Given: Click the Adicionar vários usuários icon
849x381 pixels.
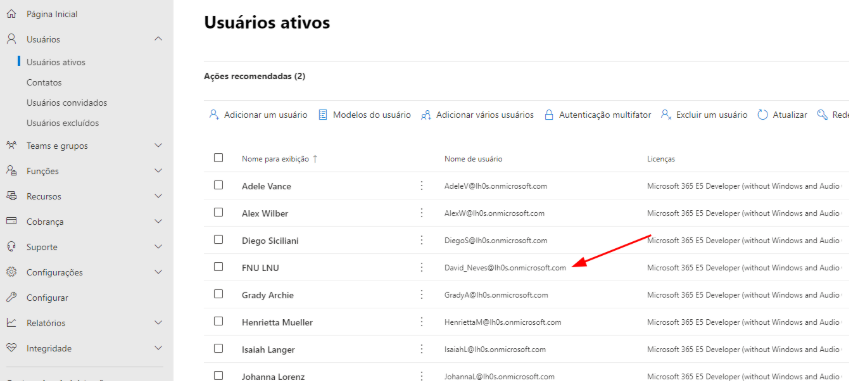Looking at the screenshot, I should 426,115.
